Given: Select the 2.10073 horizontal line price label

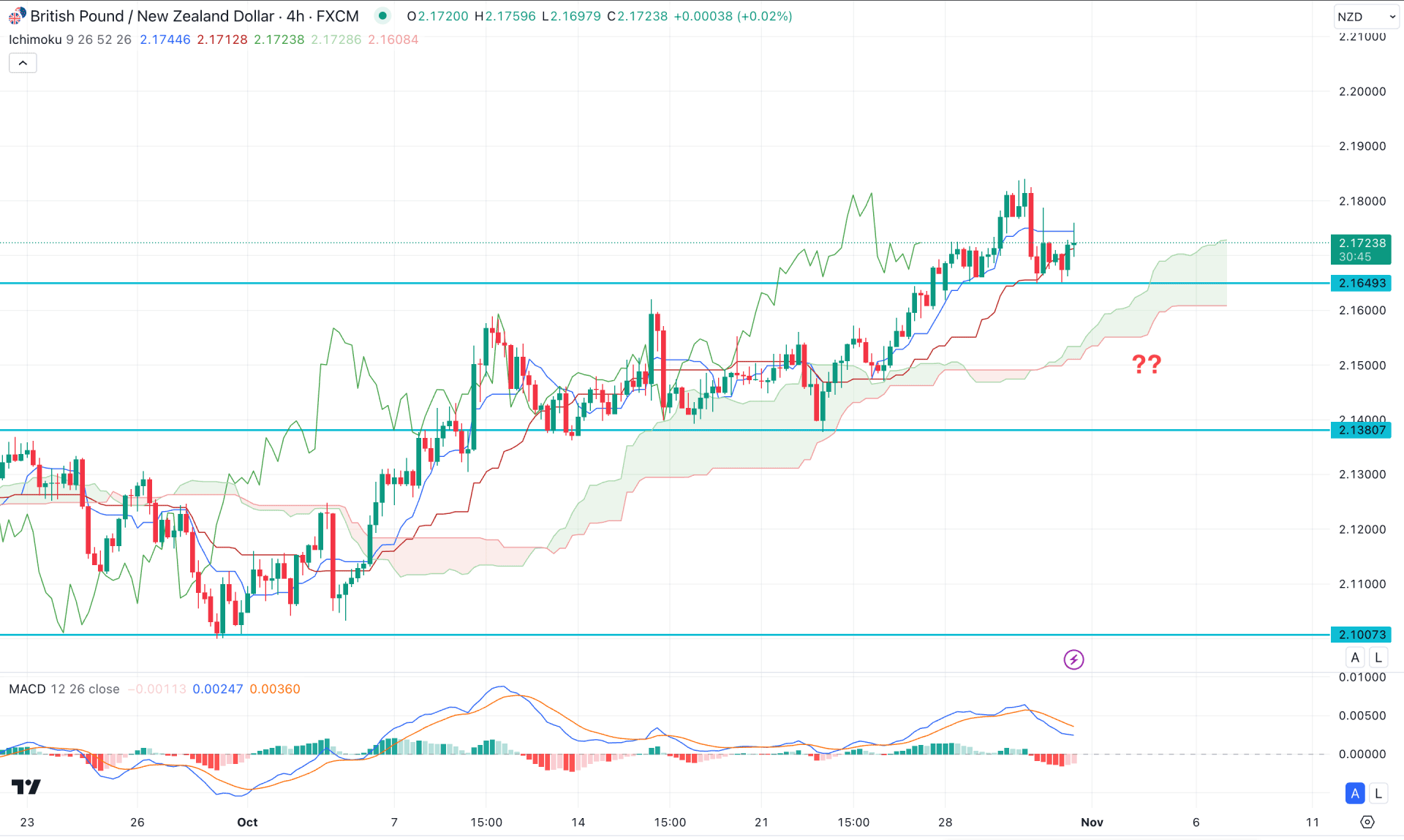Looking at the screenshot, I should click(1361, 635).
